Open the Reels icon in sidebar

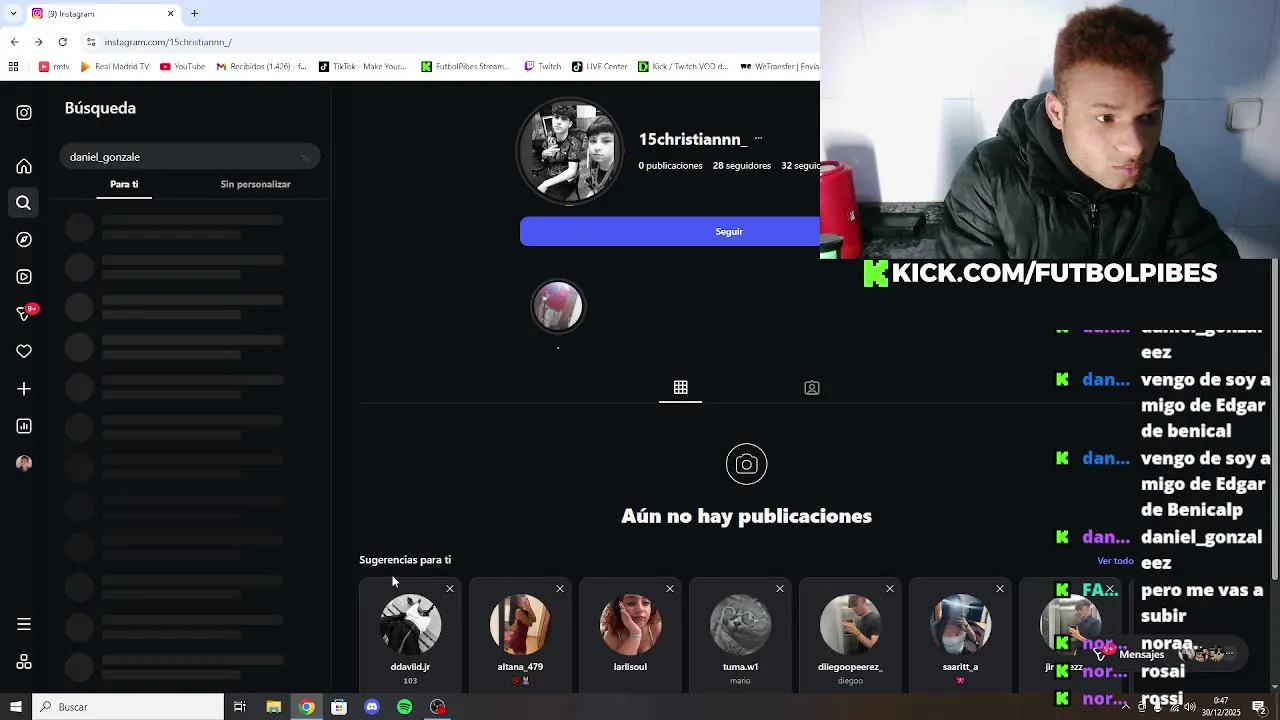point(24,277)
